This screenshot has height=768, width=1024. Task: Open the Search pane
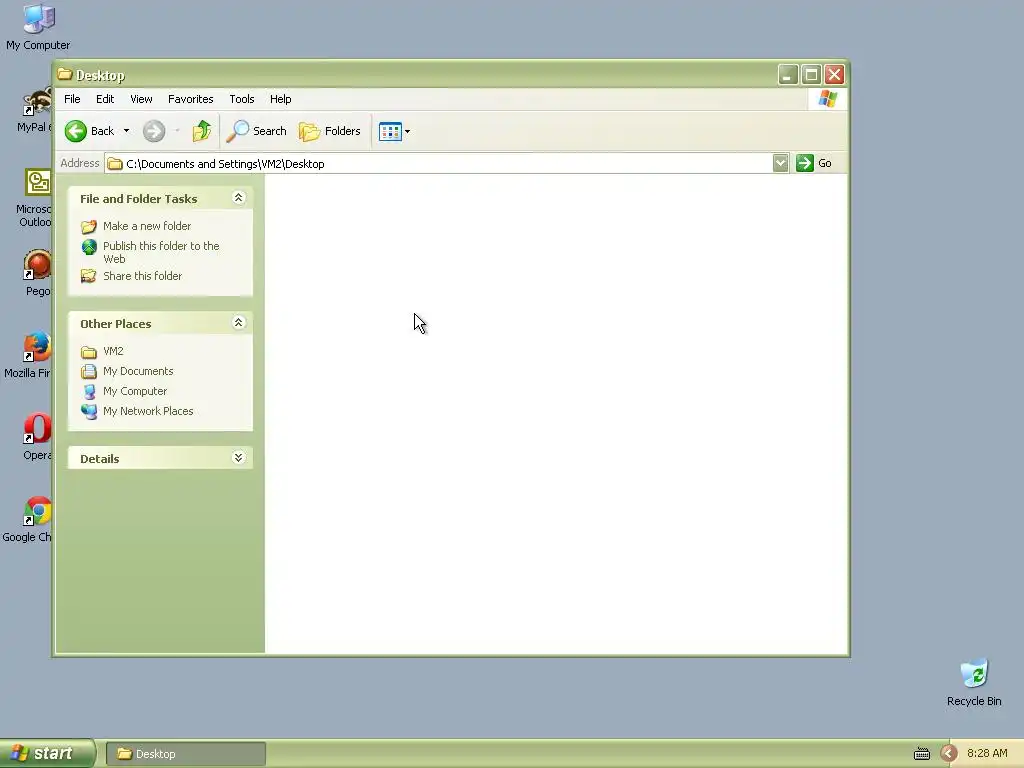257,131
